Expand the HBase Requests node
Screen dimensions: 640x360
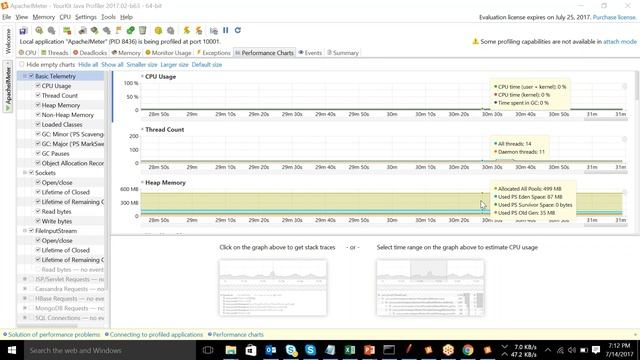click(x=25, y=298)
